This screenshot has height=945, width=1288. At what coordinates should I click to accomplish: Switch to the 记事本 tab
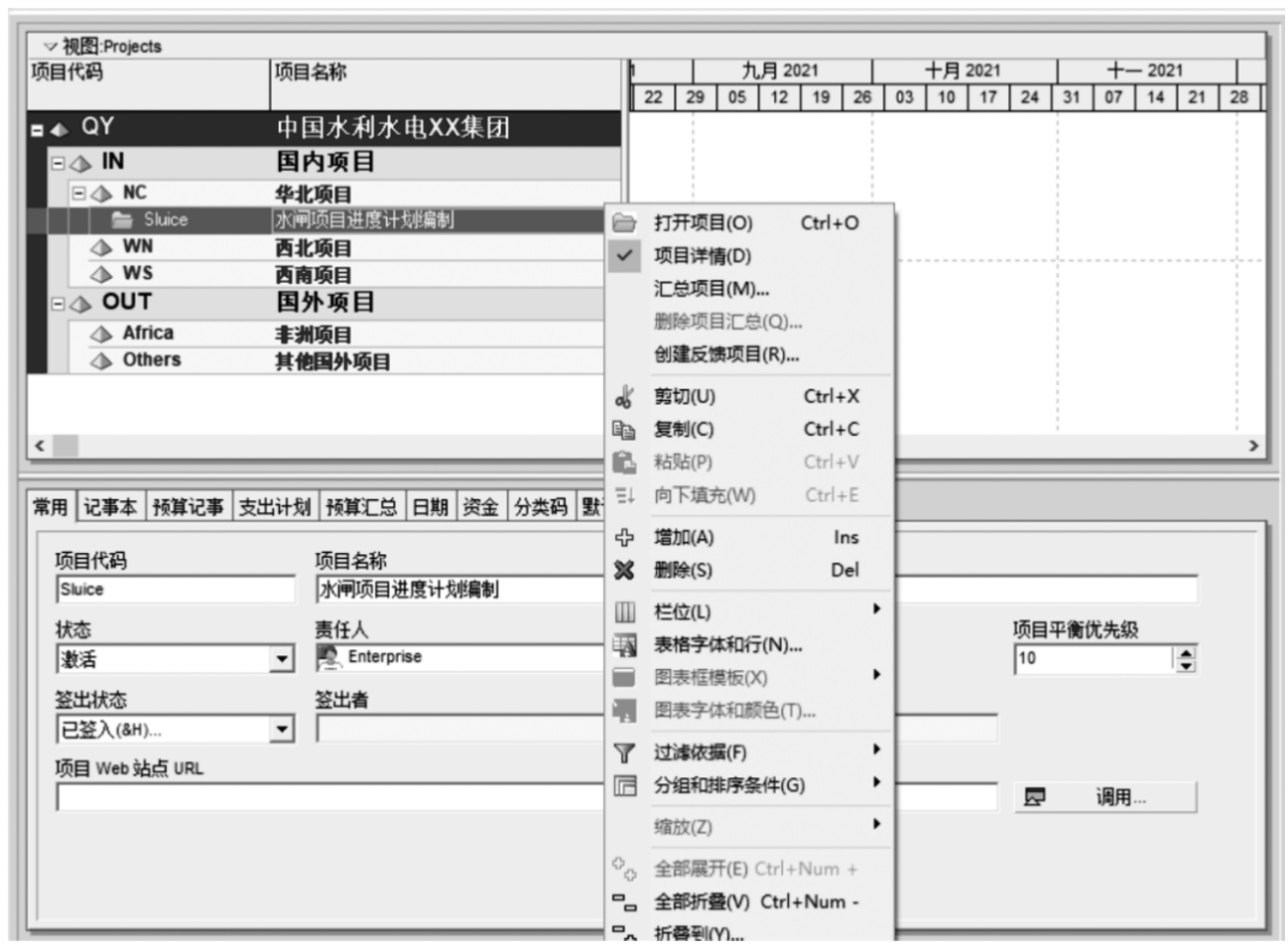(x=109, y=507)
